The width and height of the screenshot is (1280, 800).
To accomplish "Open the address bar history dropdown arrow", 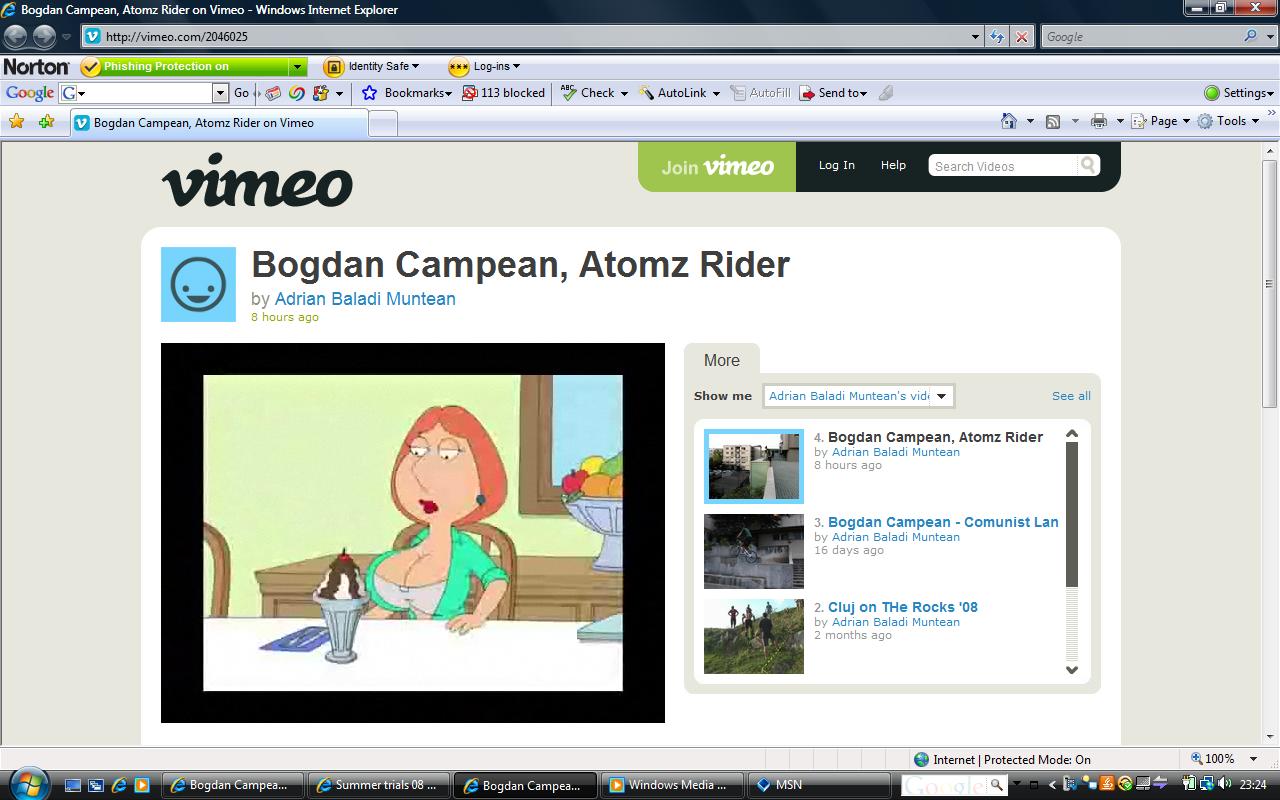I will (976, 37).
